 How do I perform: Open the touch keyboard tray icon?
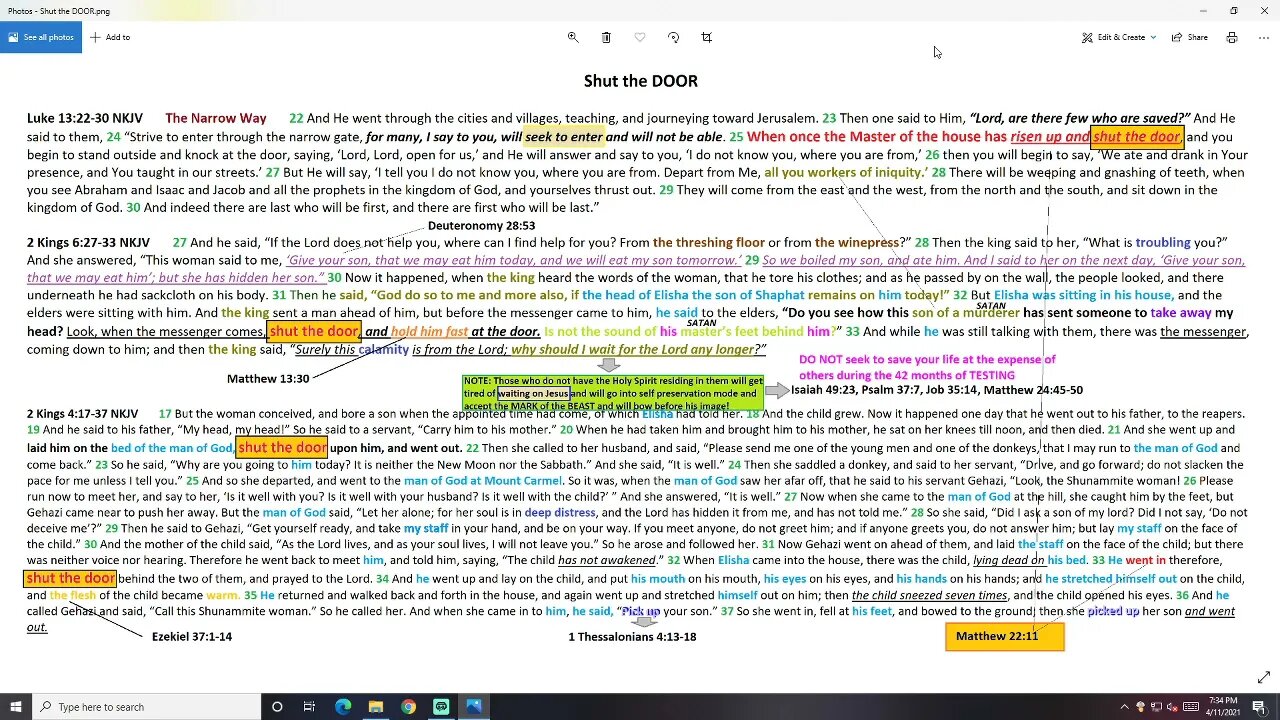click(x=1190, y=707)
